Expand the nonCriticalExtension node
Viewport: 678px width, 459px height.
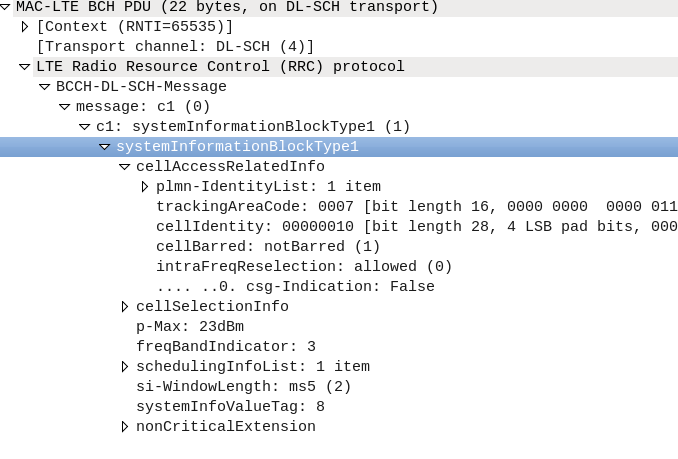125,427
